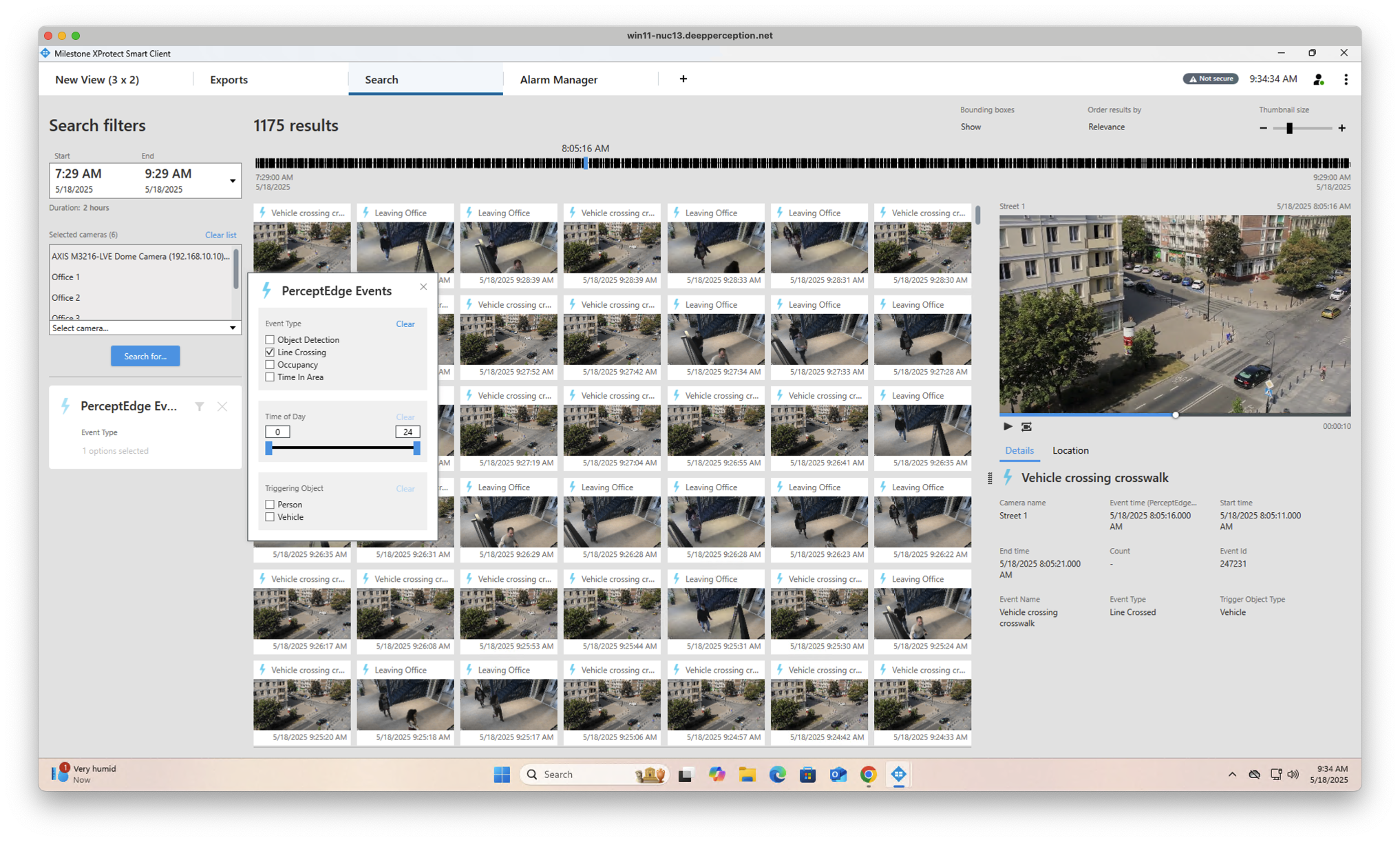Click the filter funnel icon on PerceptEdge card
Viewport: 1400px width, 842px height.
(200, 406)
